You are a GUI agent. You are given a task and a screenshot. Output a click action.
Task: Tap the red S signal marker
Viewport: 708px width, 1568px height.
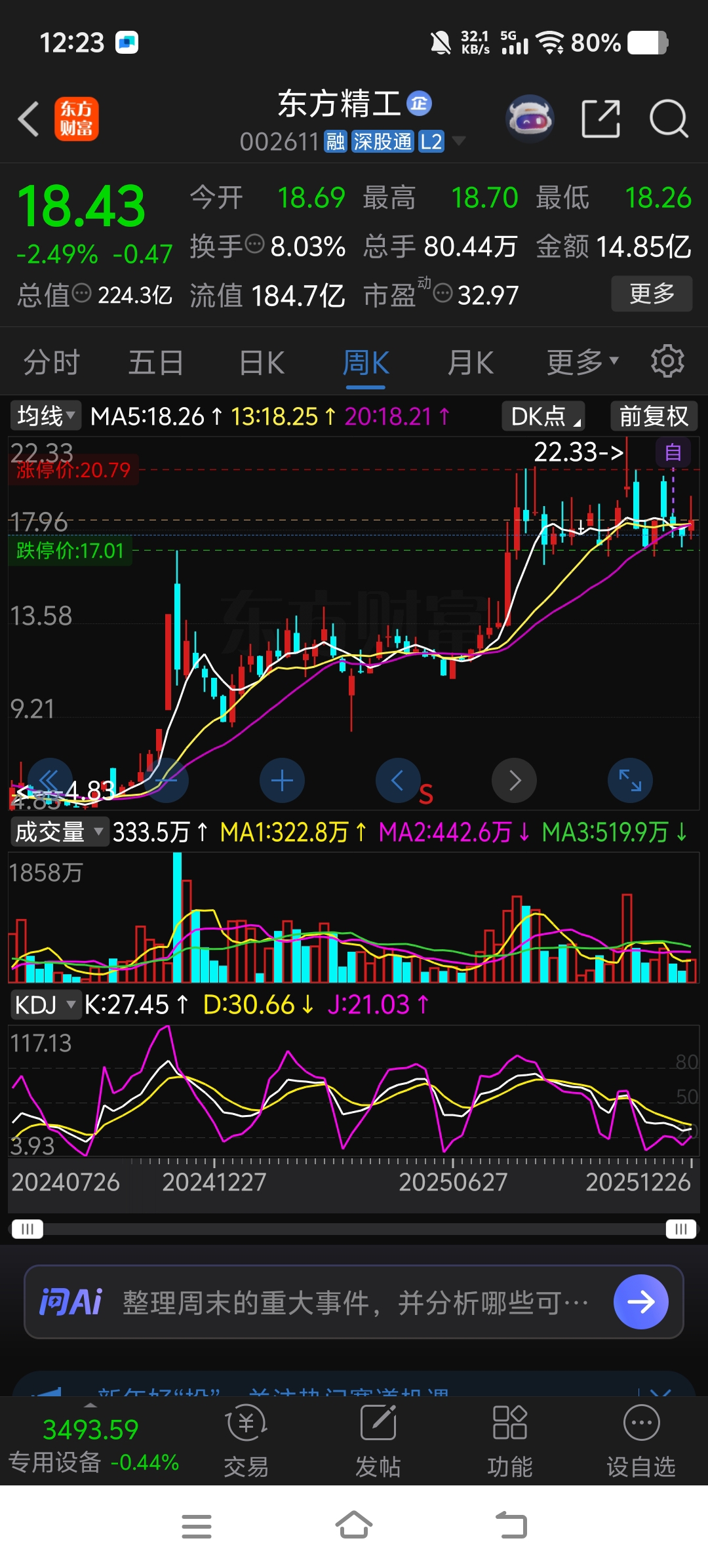point(426,794)
